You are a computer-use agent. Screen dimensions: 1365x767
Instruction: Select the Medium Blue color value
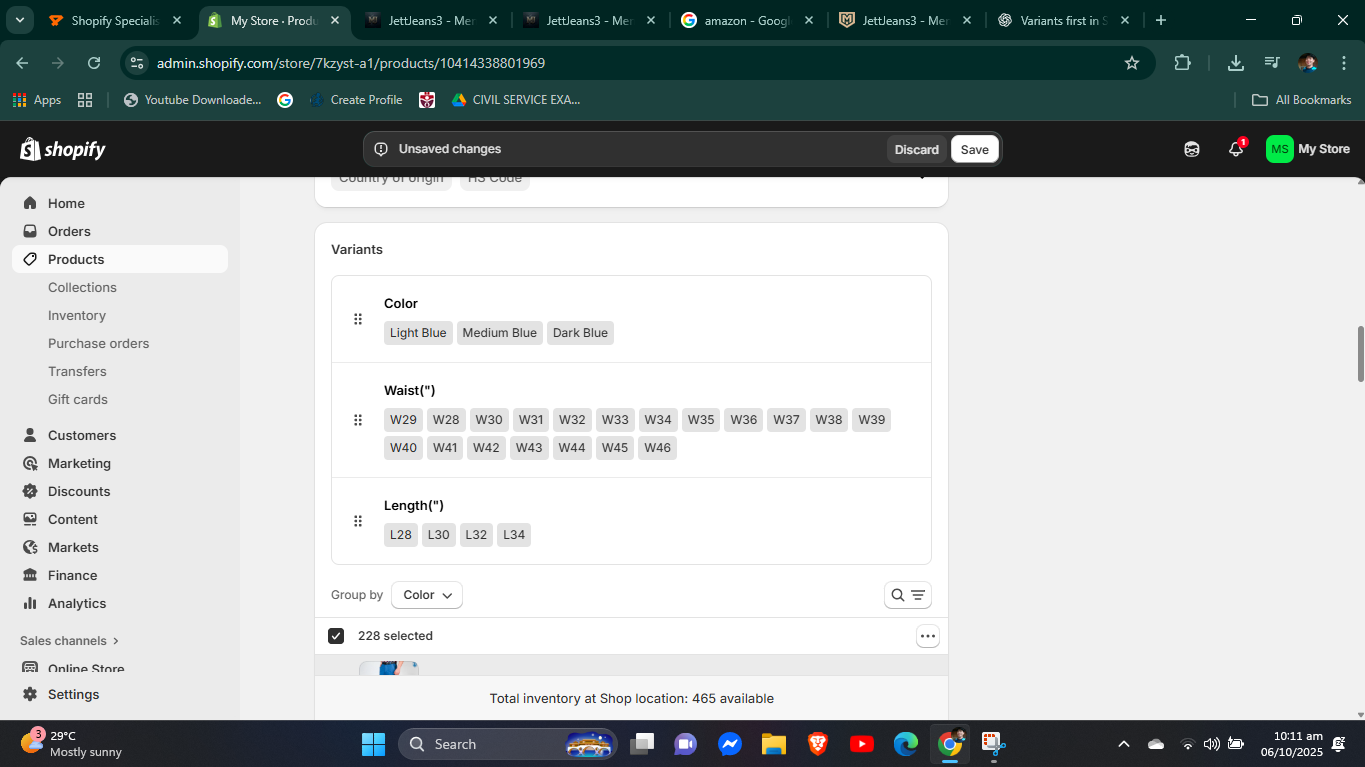[x=500, y=333]
